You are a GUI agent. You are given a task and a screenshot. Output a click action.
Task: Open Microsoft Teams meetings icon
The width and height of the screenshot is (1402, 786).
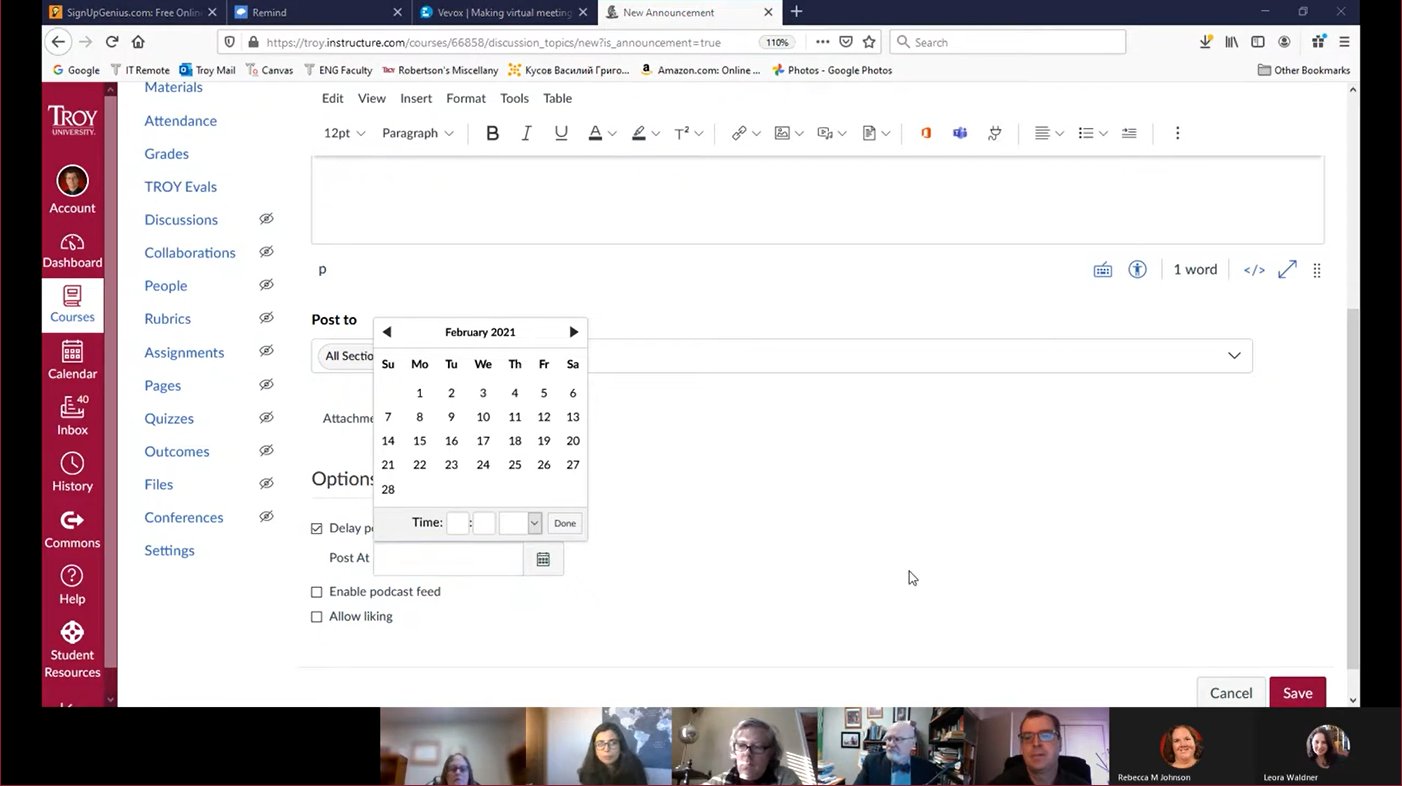coord(960,133)
